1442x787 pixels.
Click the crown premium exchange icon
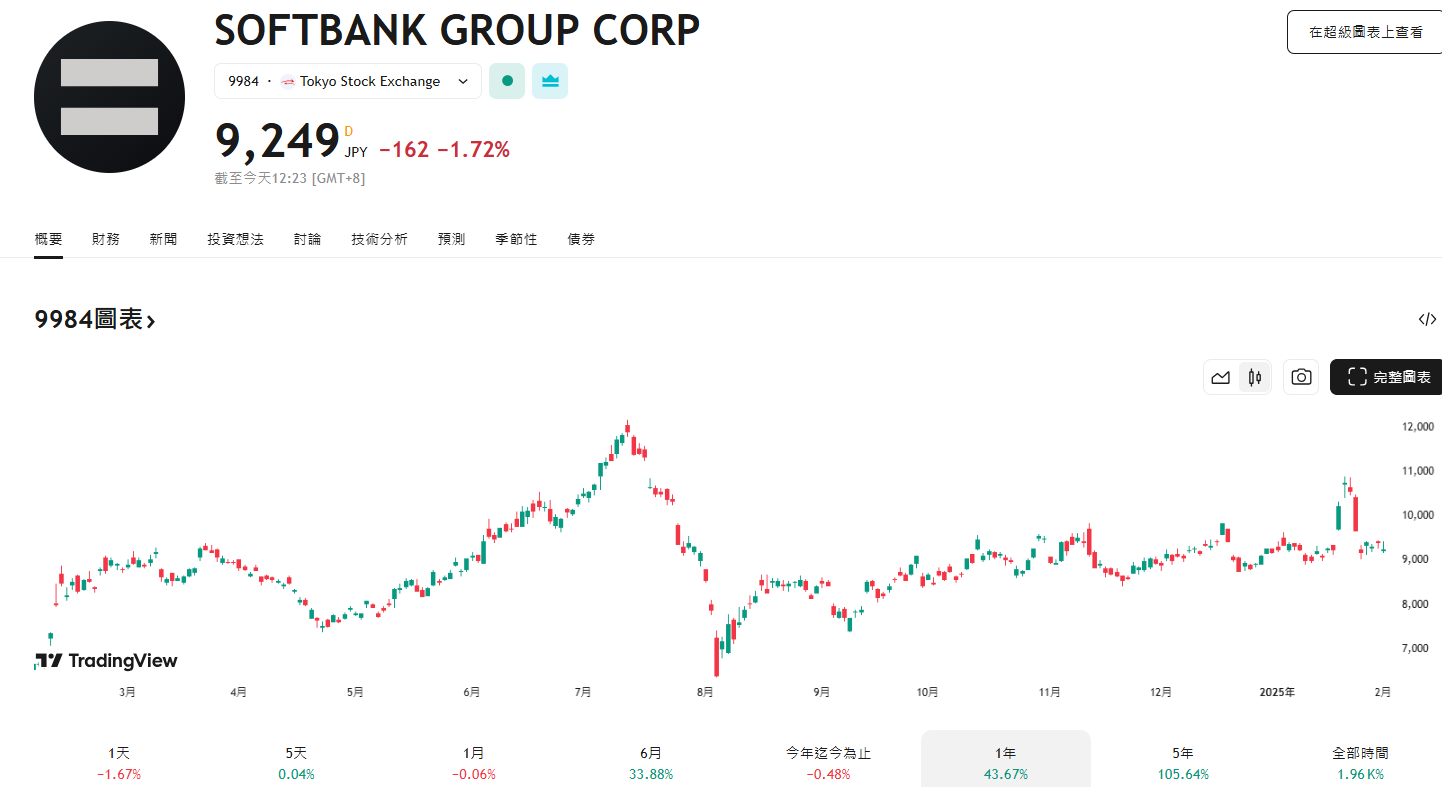tap(549, 81)
